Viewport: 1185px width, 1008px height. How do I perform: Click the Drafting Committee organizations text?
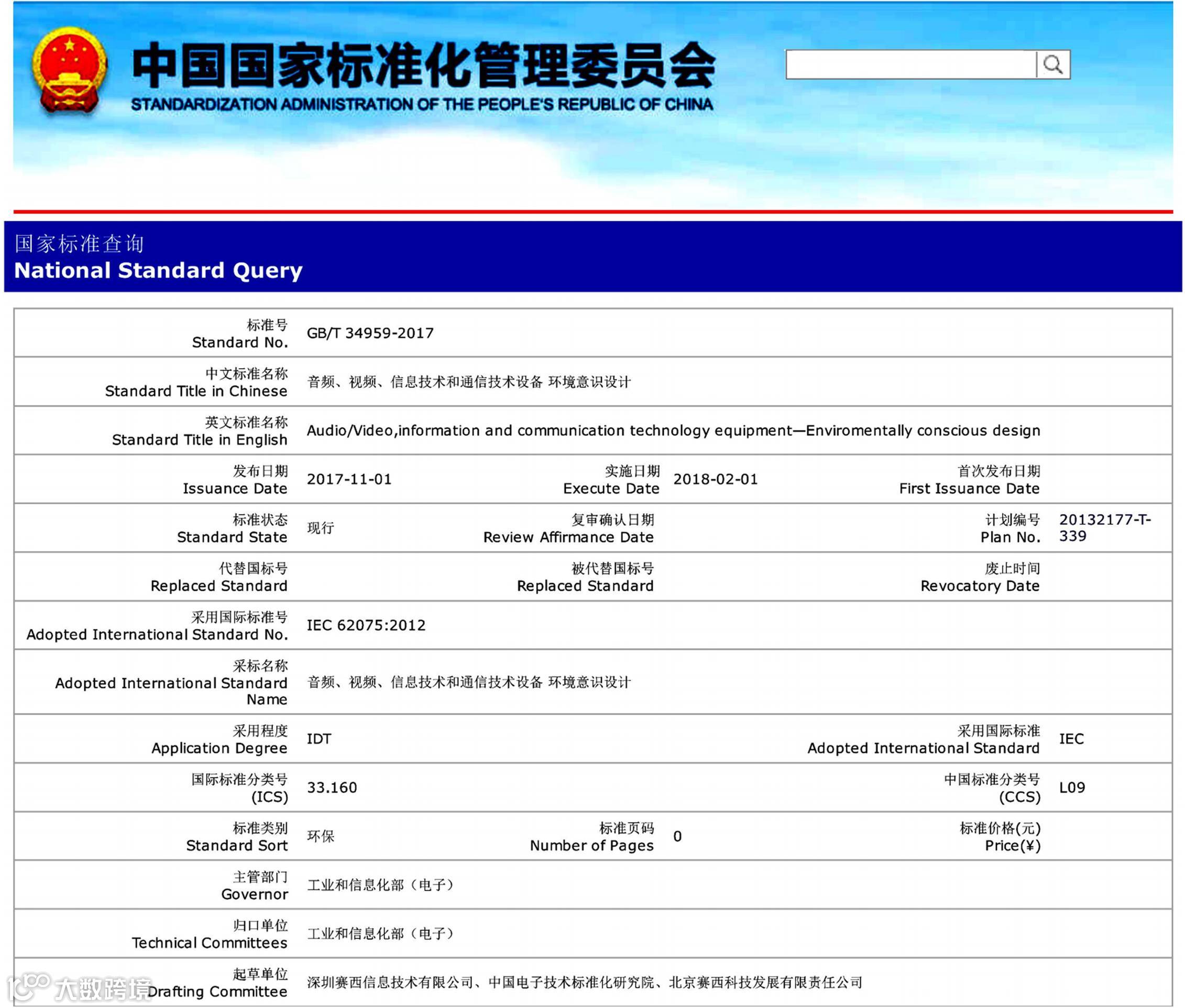[584, 982]
